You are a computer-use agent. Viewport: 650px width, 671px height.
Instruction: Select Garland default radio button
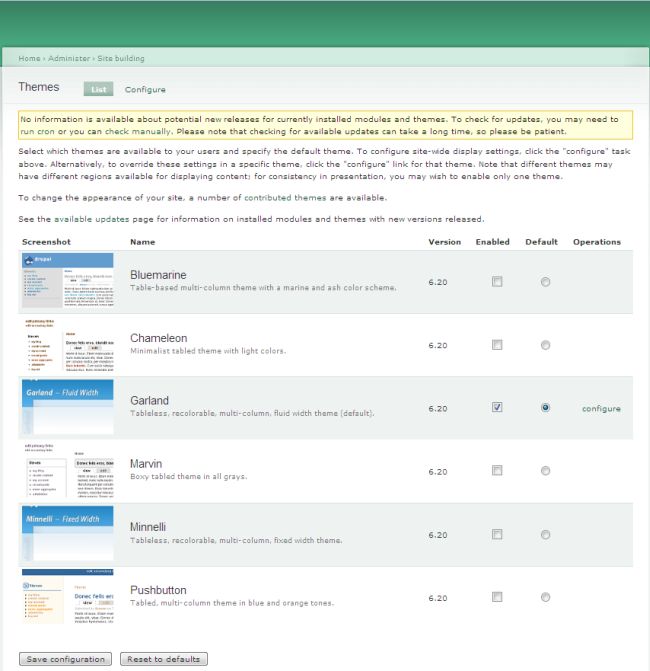point(545,407)
